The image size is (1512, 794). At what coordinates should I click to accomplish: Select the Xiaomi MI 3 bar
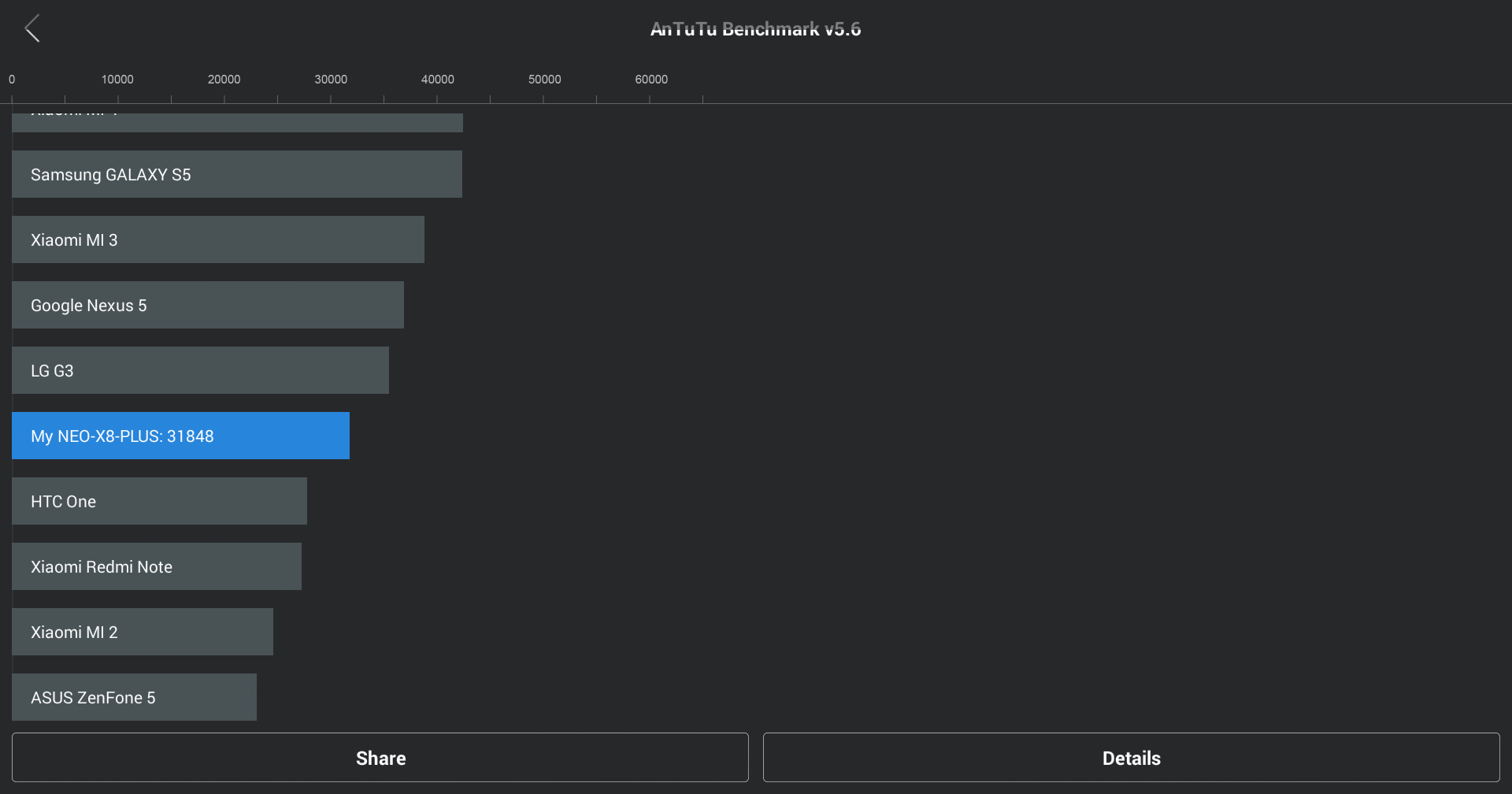[218, 239]
